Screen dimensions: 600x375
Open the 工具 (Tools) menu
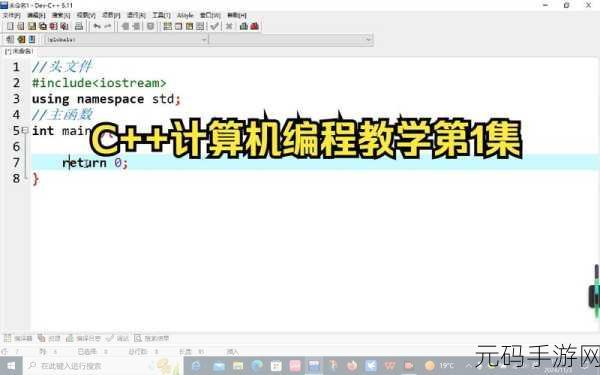pyautogui.click(x=161, y=15)
